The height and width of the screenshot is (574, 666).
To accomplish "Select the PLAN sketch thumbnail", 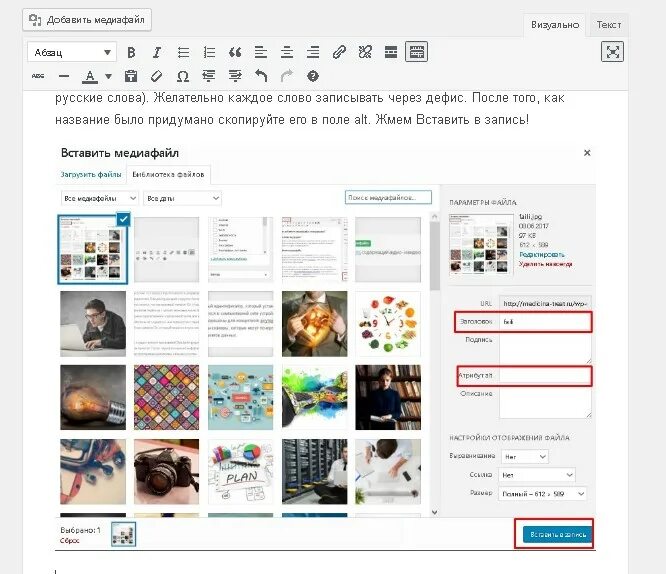I will (240, 472).
